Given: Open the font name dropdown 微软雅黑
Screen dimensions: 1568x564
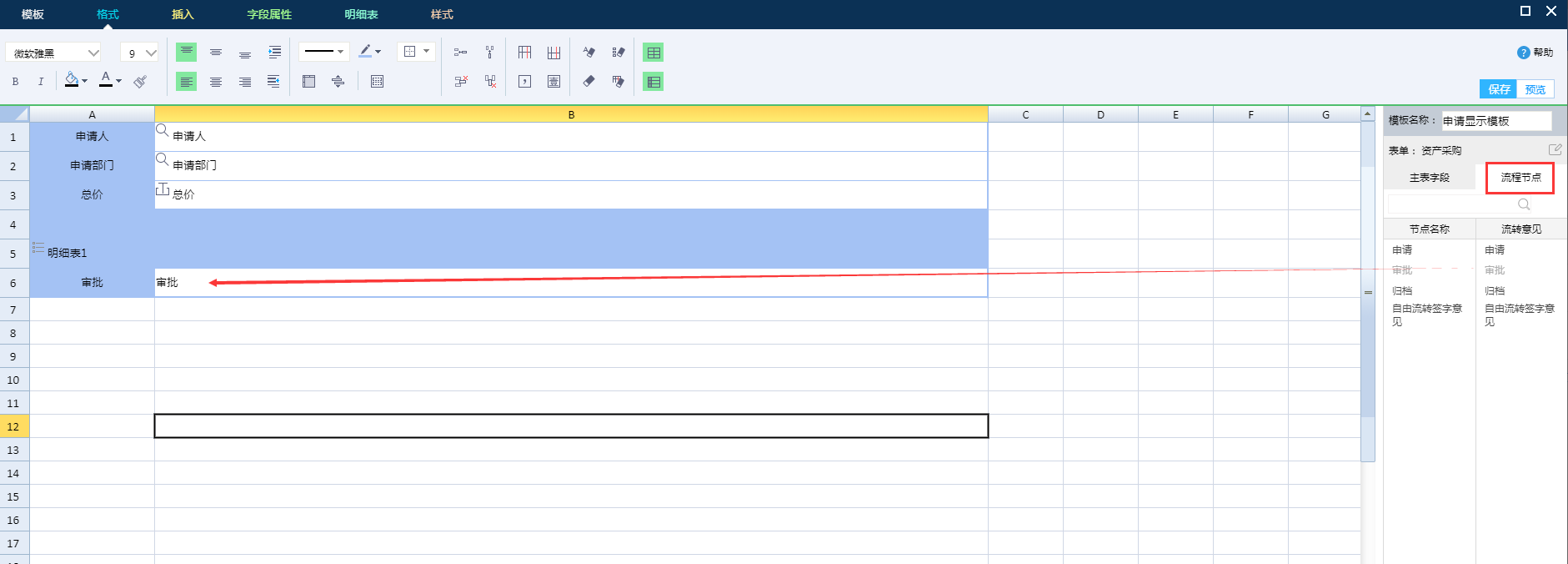Looking at the screenshot, I should pos(53,53).
